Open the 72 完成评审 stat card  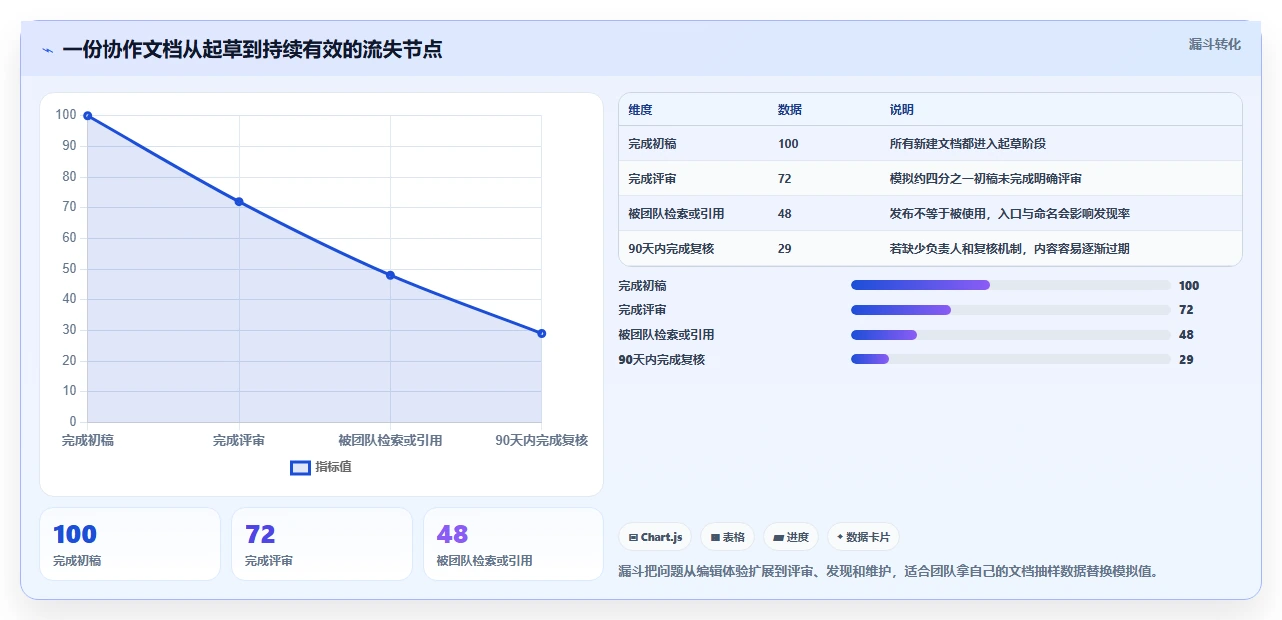[322, 544]
